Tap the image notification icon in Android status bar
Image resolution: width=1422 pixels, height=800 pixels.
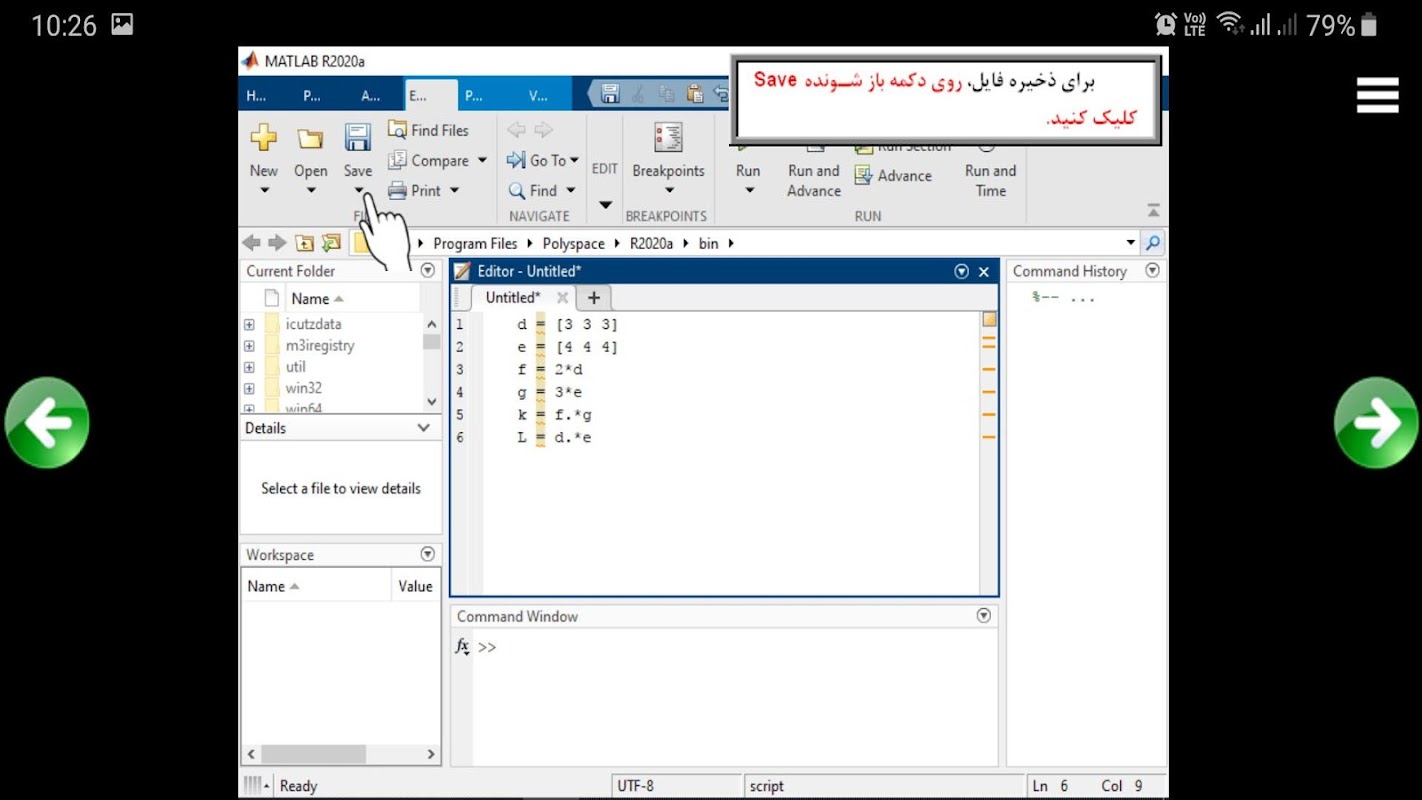pyautogui.click(x=122, y=25)
